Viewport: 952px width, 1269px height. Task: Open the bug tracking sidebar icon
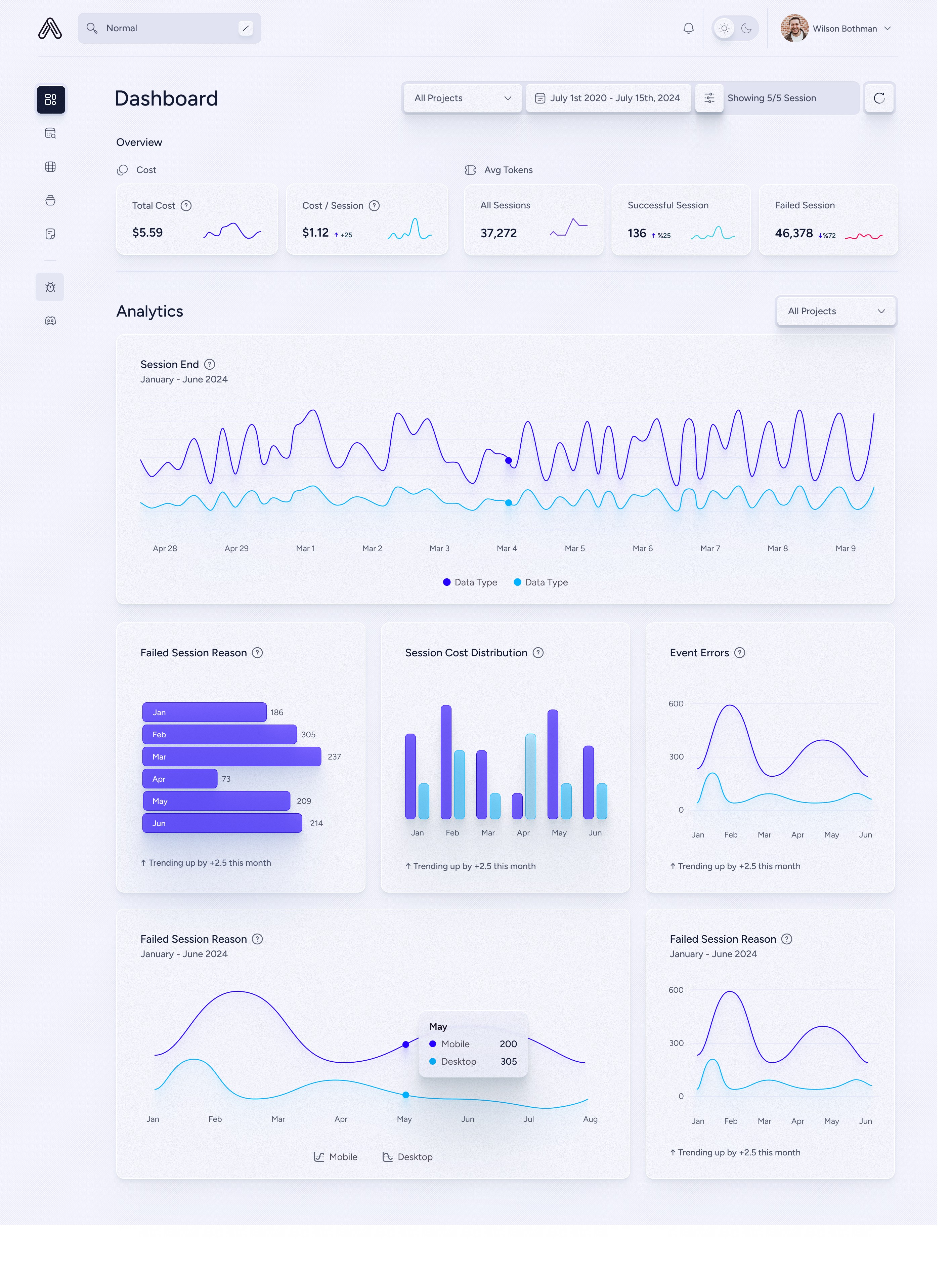point(50,287)
